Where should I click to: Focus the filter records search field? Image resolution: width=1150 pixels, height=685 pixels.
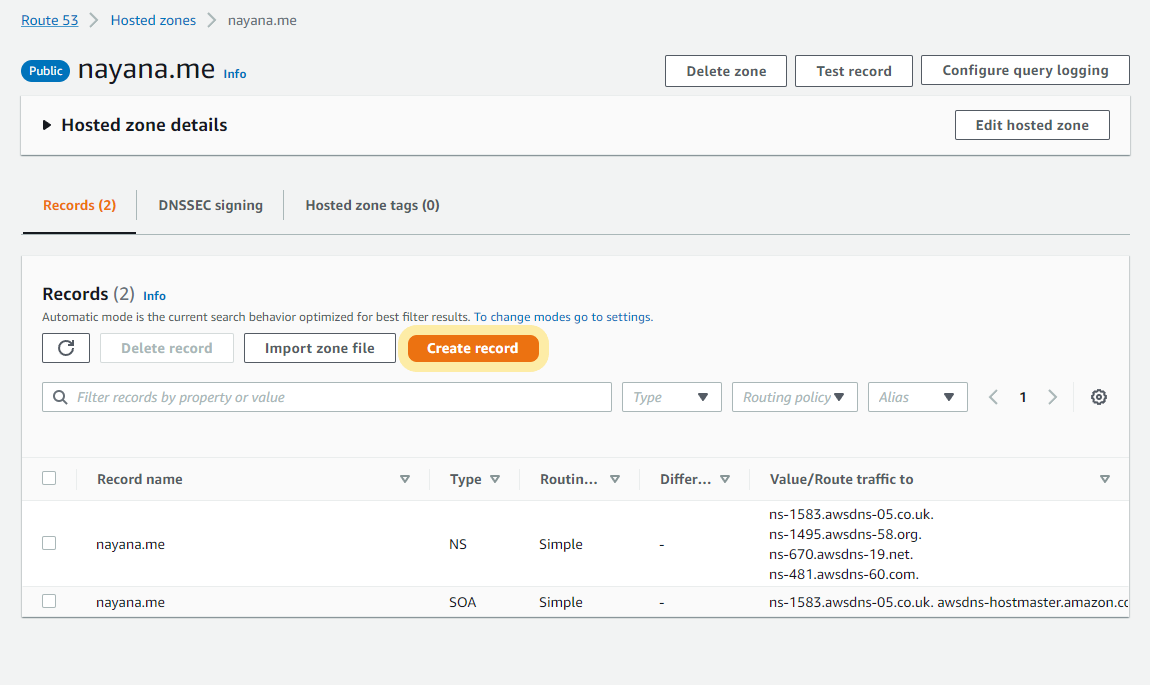(x=327, y=397)
